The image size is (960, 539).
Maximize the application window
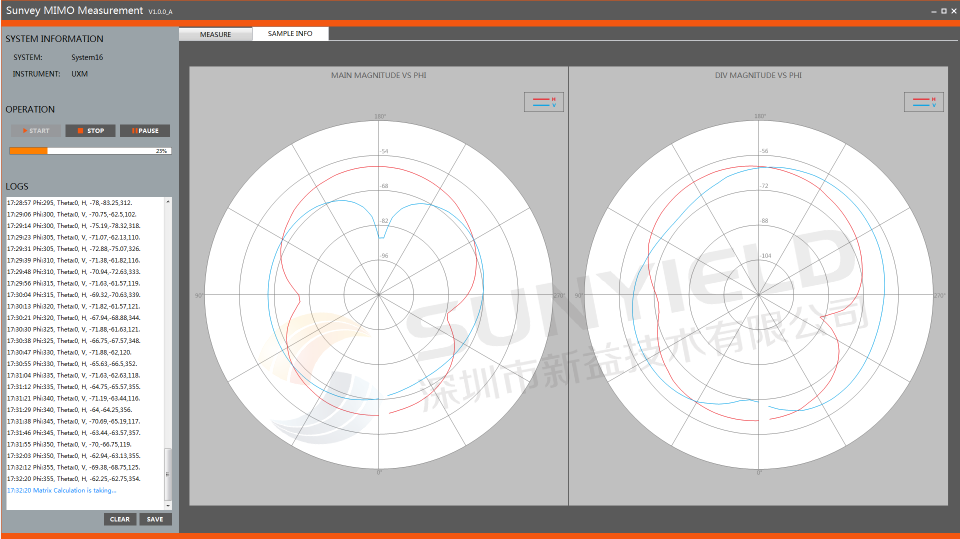point(942,10)
